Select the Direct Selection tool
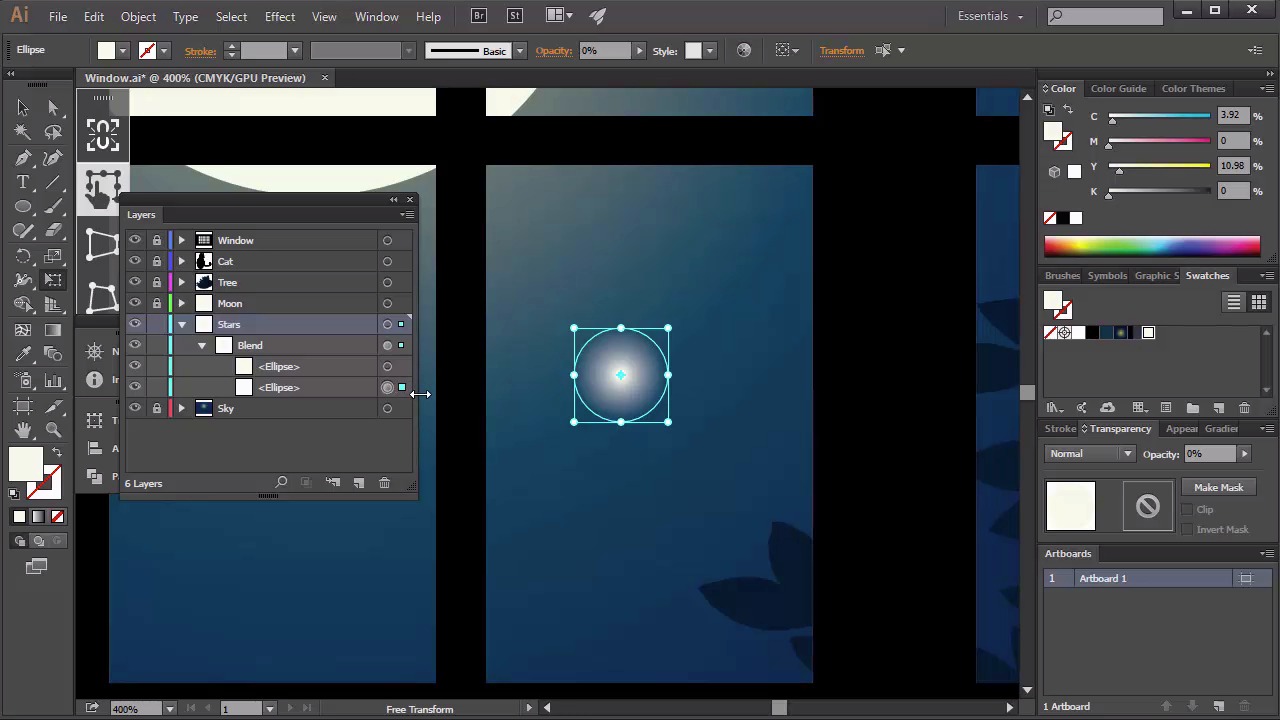This screenshot has height=720, width=1280. point(54,108)
